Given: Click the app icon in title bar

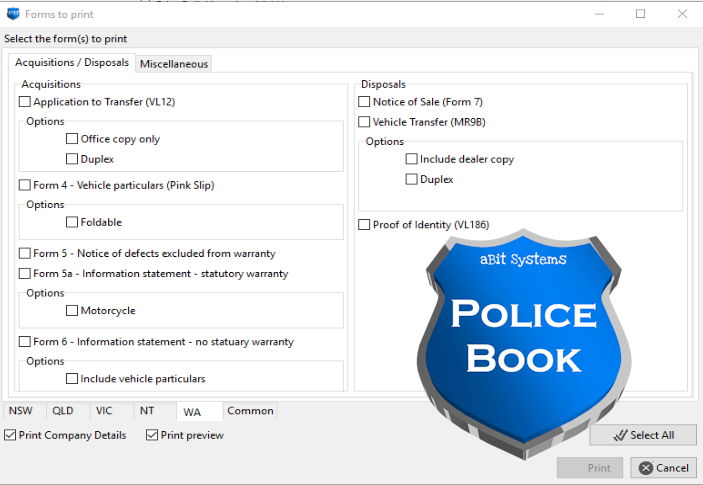Looking at the screenshot, I should click(13, 14).
